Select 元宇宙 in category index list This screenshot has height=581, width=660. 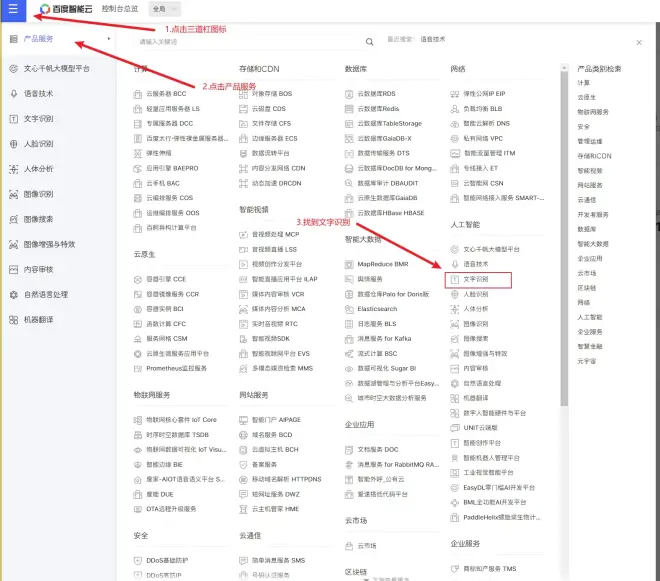click(587, 361)
